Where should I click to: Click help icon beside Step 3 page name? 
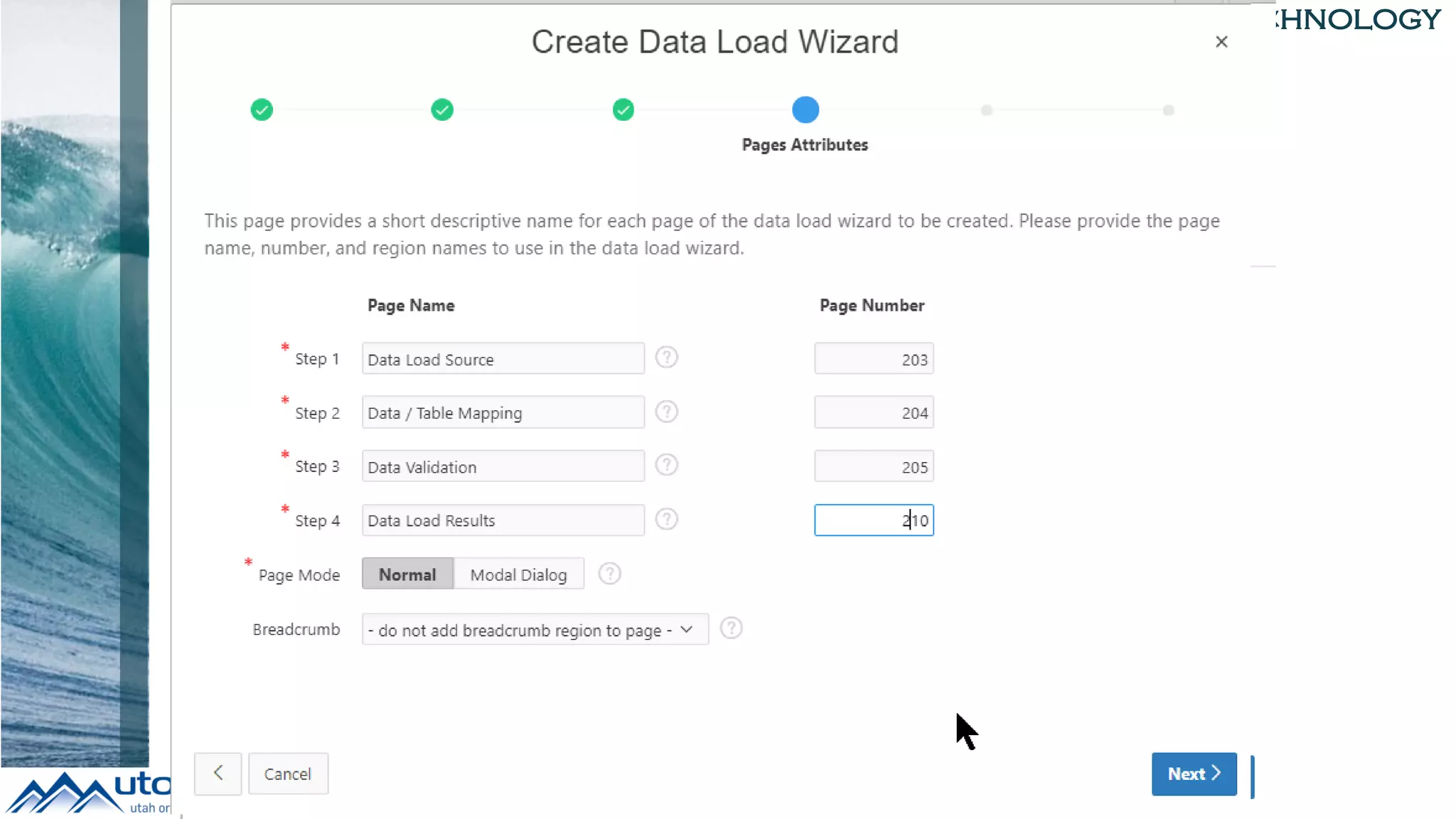tap(666, 465)
